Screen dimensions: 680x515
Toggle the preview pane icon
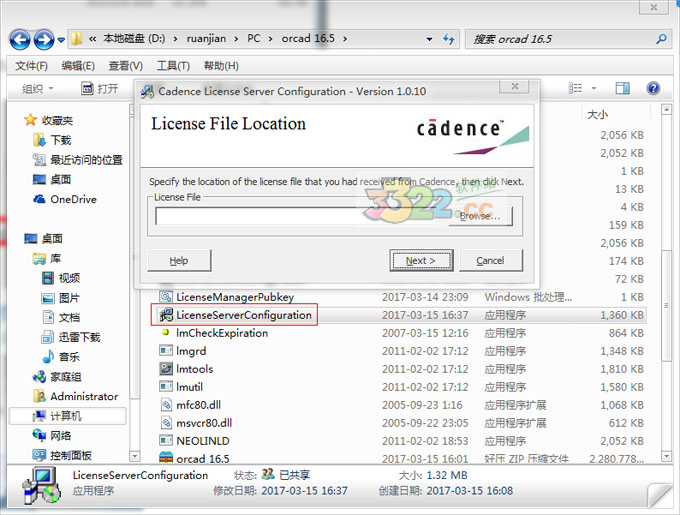click(622, 88)
